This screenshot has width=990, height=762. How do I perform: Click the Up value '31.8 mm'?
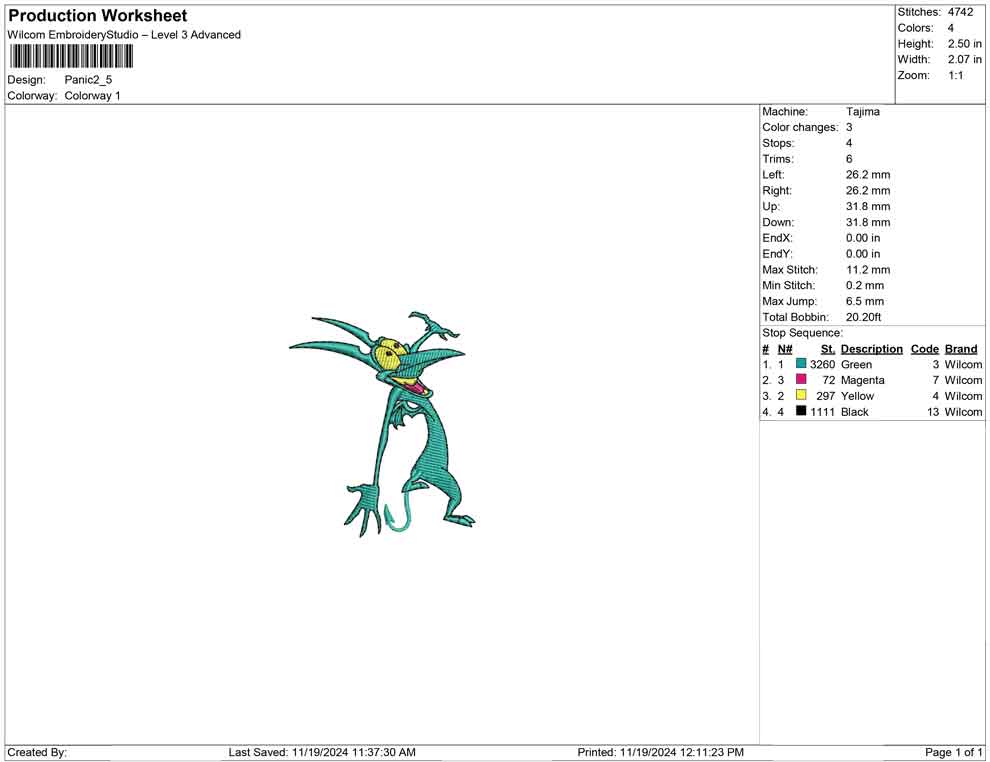coord(868,206)
